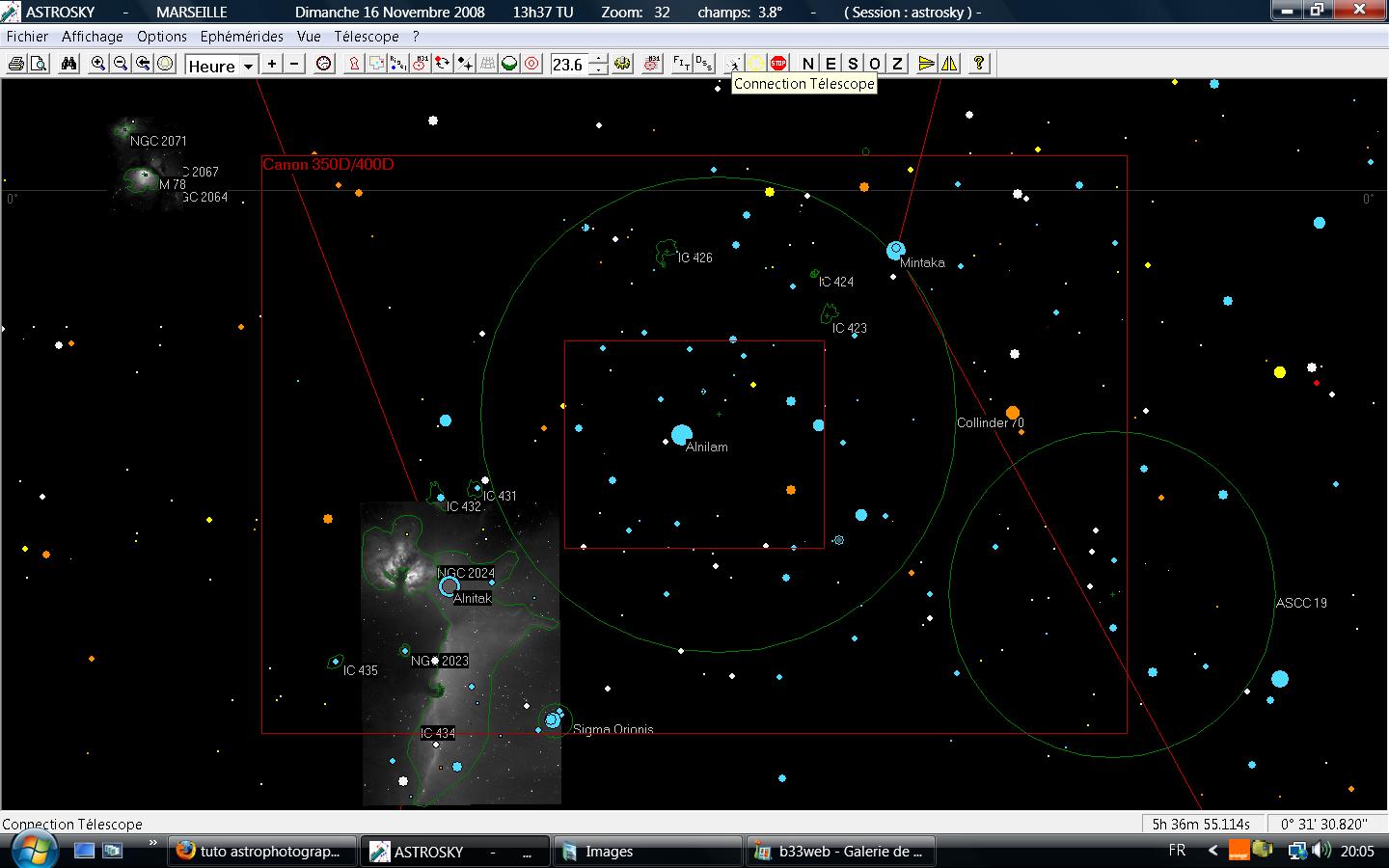Toggle the green horizon icon
1389x868 pixels.
tap(509, 64)
